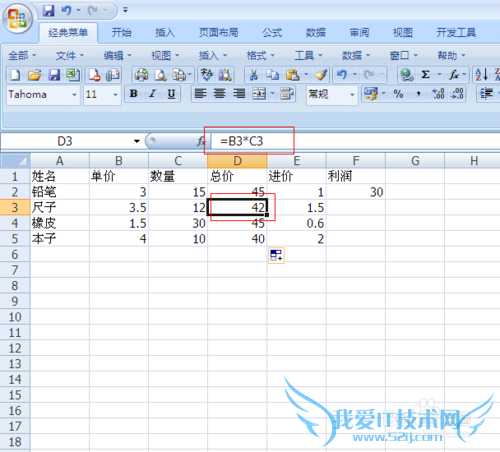Run spelling check

click(206, 75)
